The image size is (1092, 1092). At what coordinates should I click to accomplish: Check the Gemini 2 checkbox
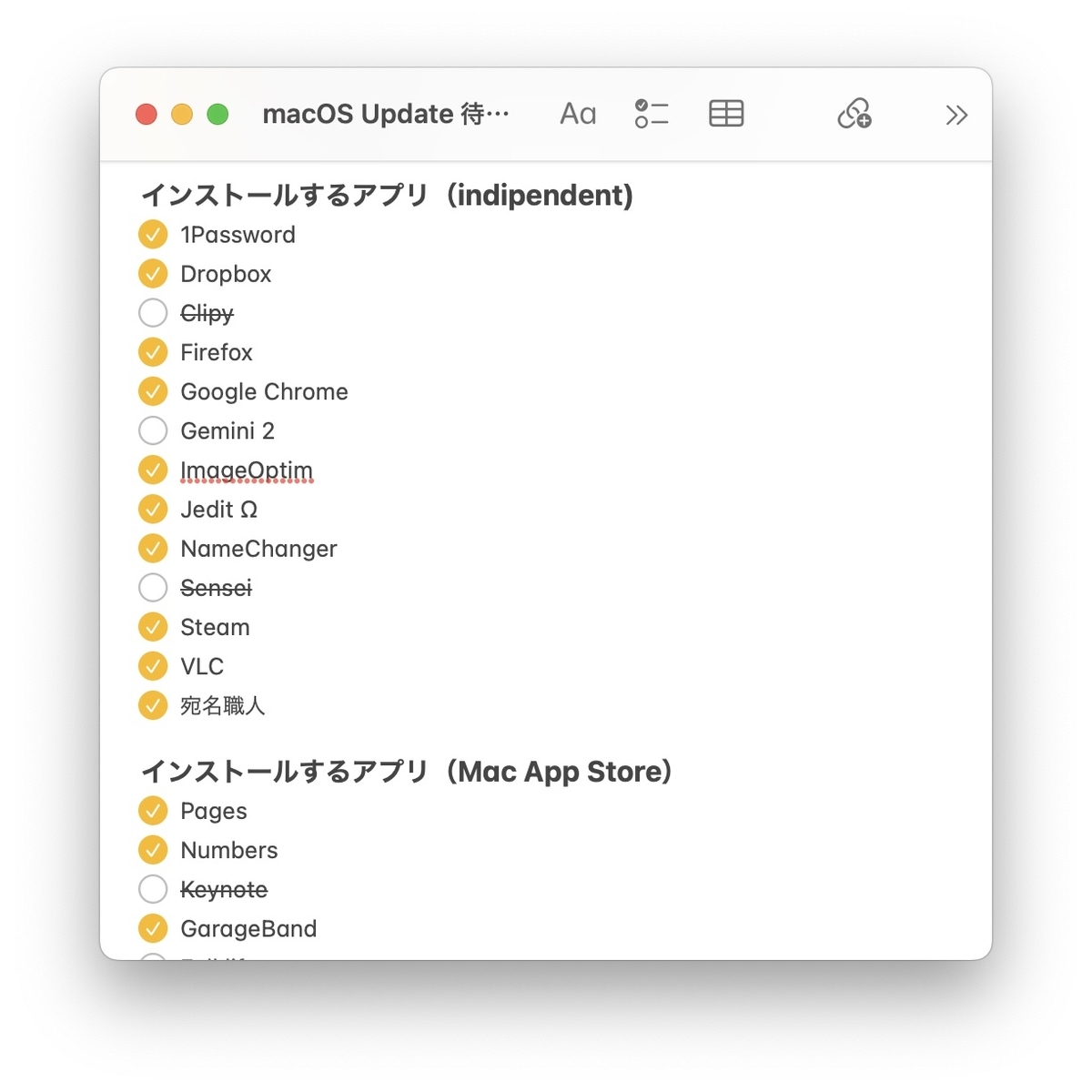(153, 430)
